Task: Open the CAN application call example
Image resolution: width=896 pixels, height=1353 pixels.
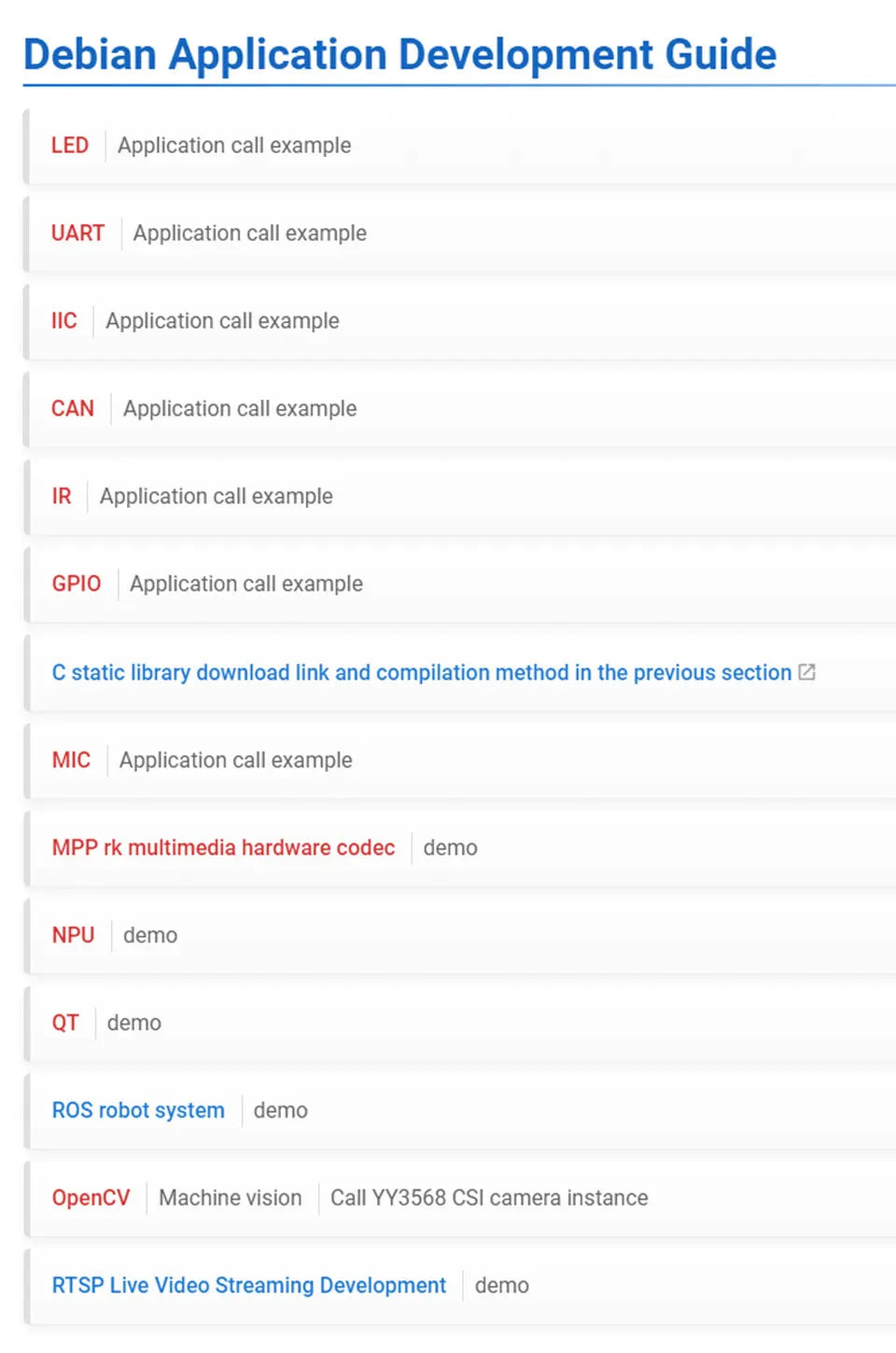Action: tap(459, 409)
